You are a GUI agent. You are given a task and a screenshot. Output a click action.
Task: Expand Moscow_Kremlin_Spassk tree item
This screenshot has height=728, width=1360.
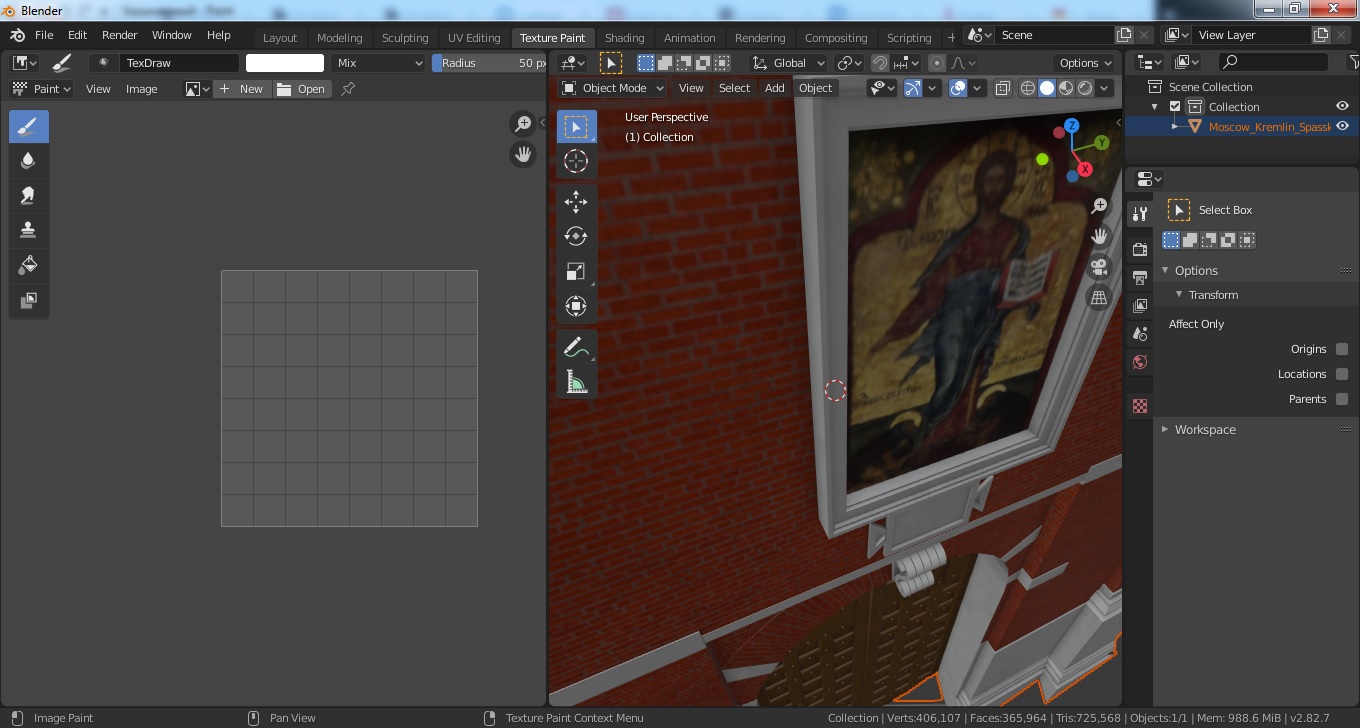[1176, 127]
